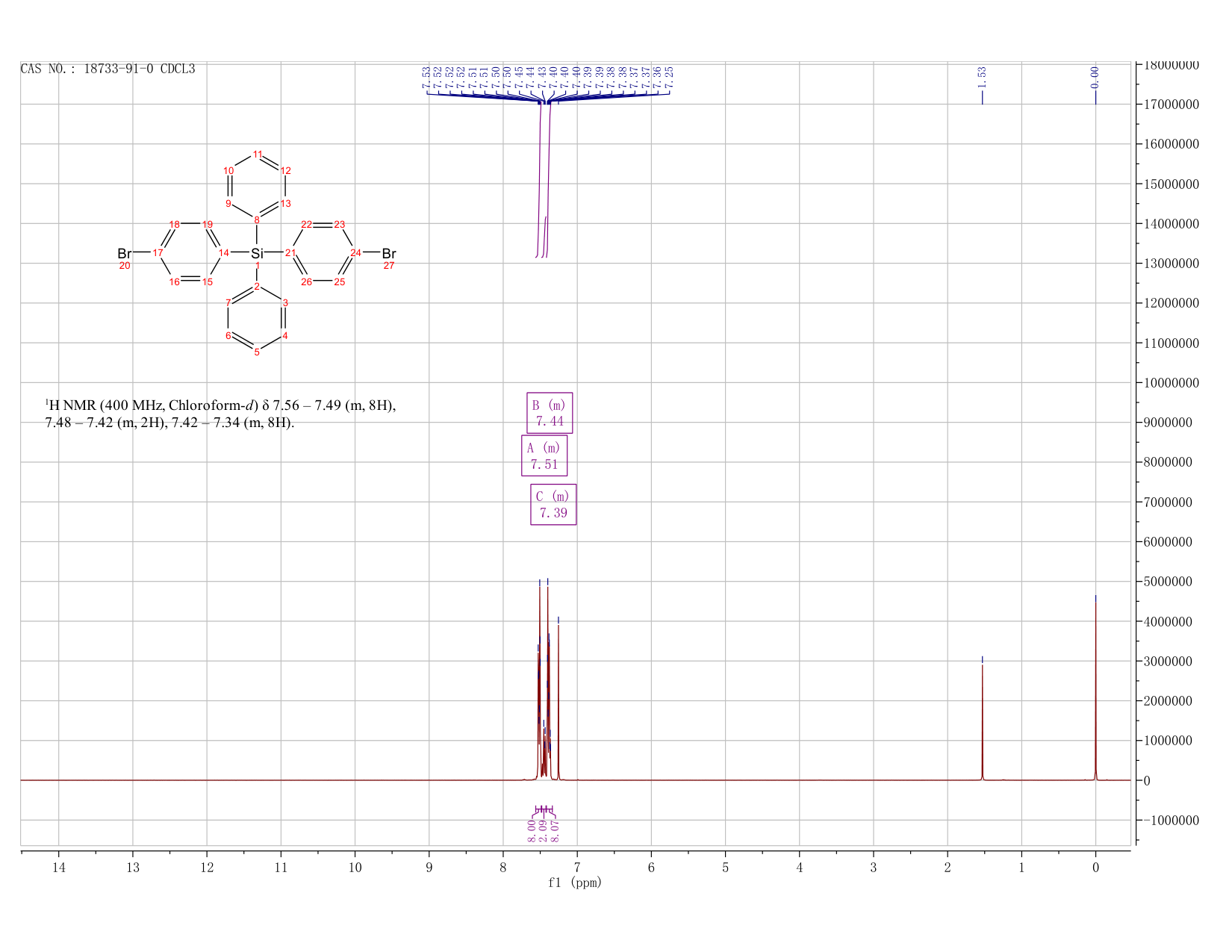Click the CAS NO. 18733-91-0 CDCL3 title text
The height and width of the screenshot is (952, 1232).
108,69
